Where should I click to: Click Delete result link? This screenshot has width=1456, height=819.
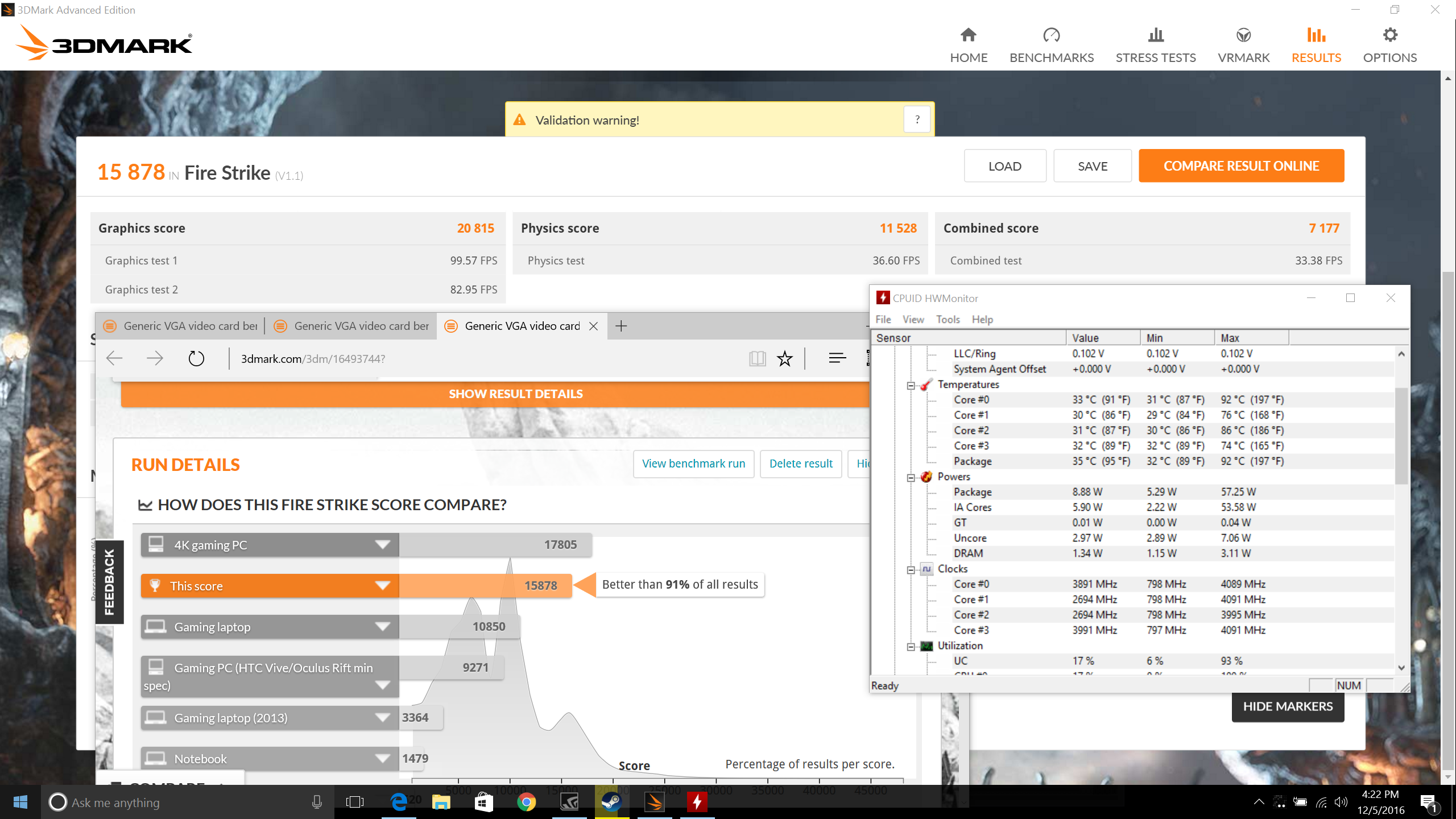[x=800, y=464]
